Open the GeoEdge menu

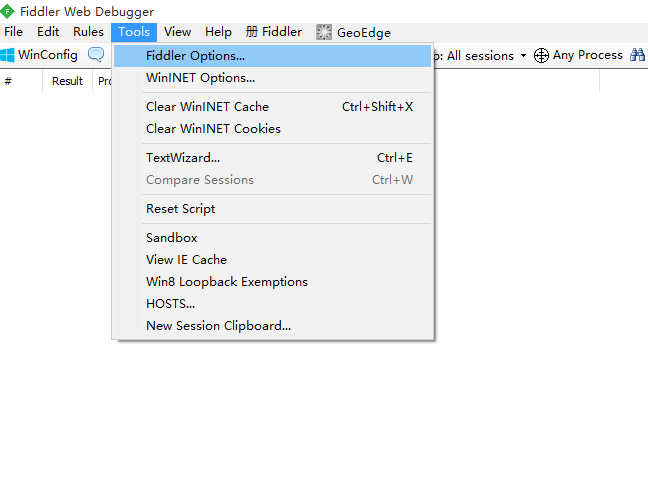tap(353, 32)
